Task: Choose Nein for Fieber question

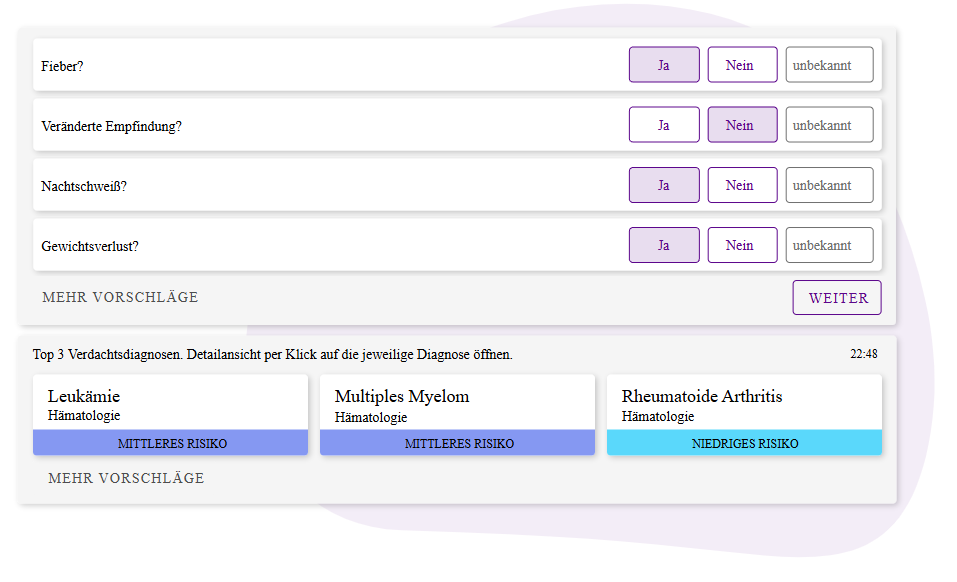Action: pyautogui.click(x=742, y=65)
